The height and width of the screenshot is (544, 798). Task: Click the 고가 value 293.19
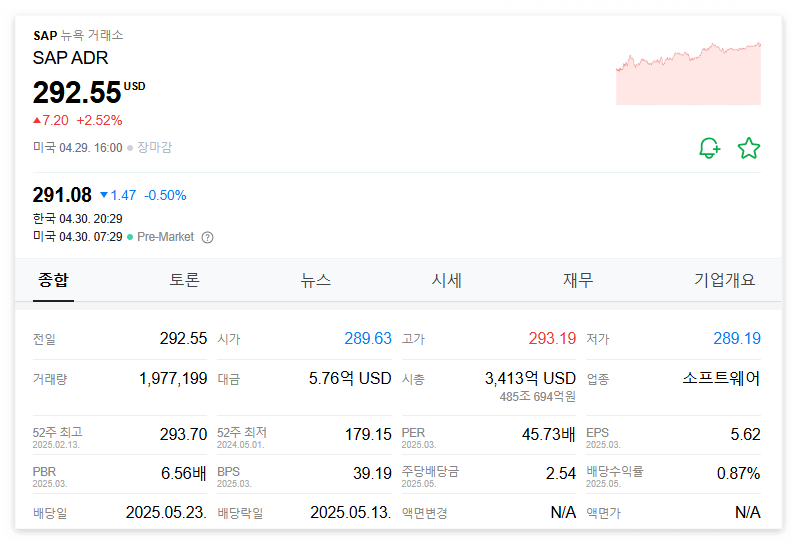click(552, 338)
